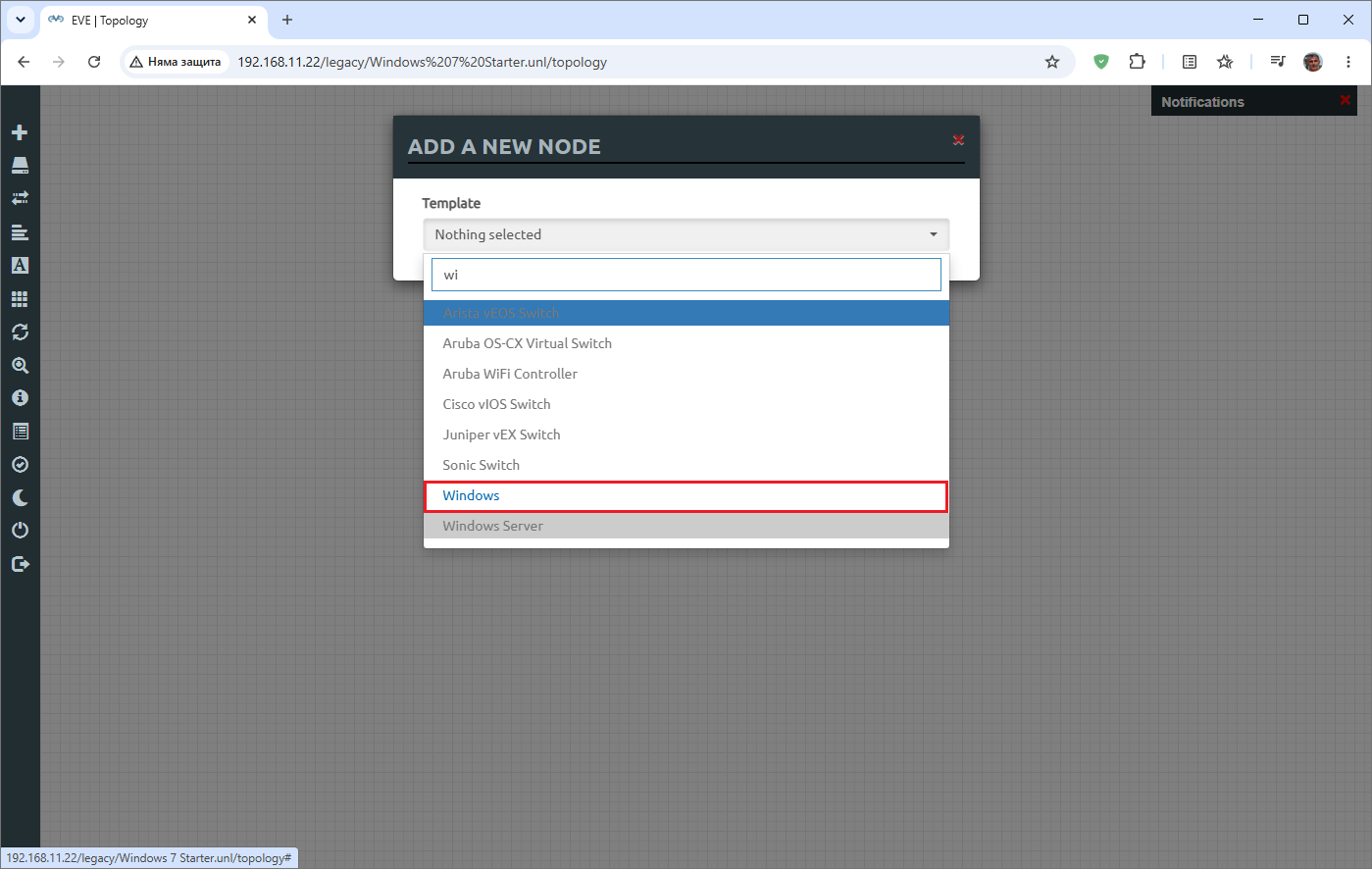
Task: Choose Juniper vEX Switch template
Action: point(686,434)
